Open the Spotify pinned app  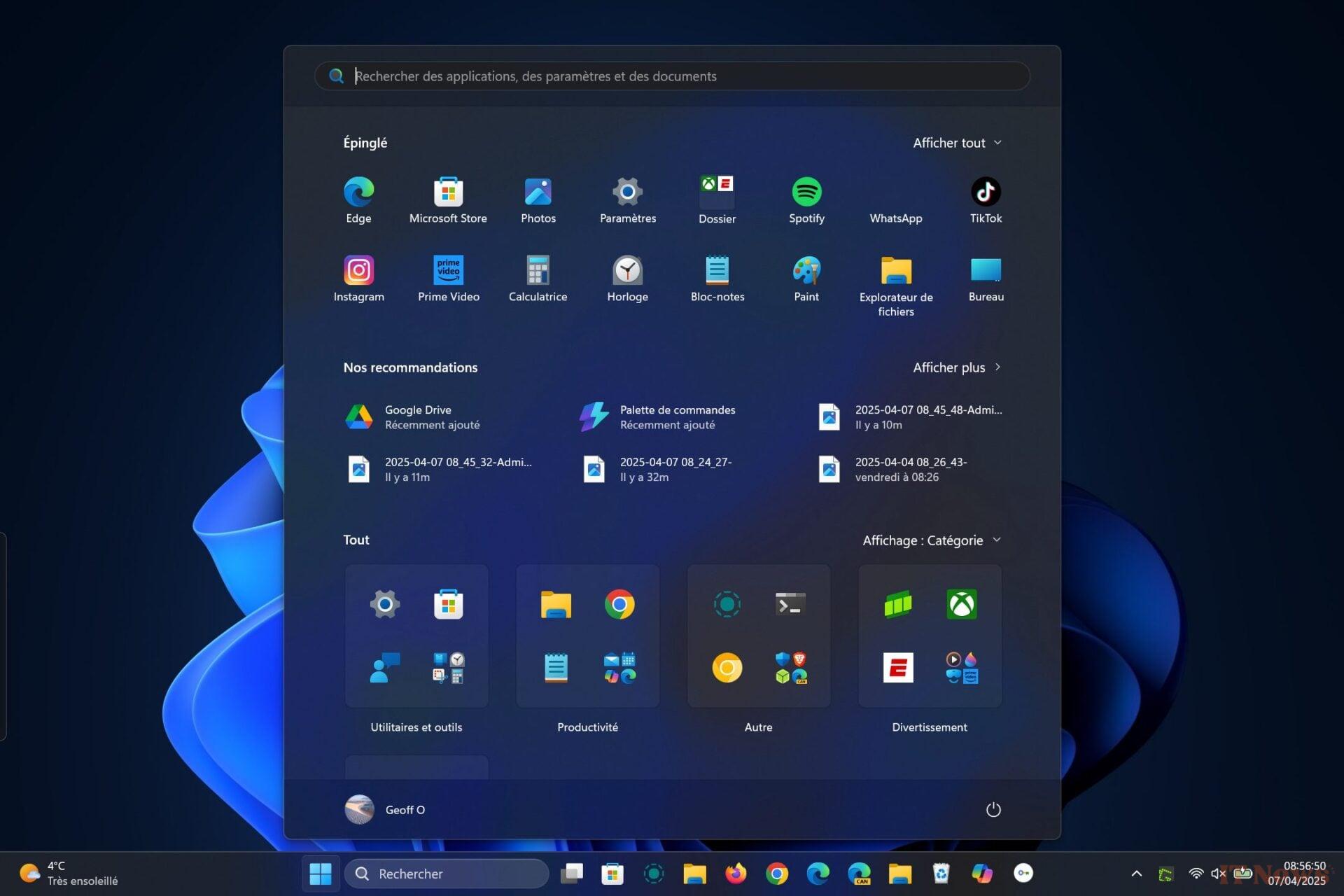(x=806, y=192)
